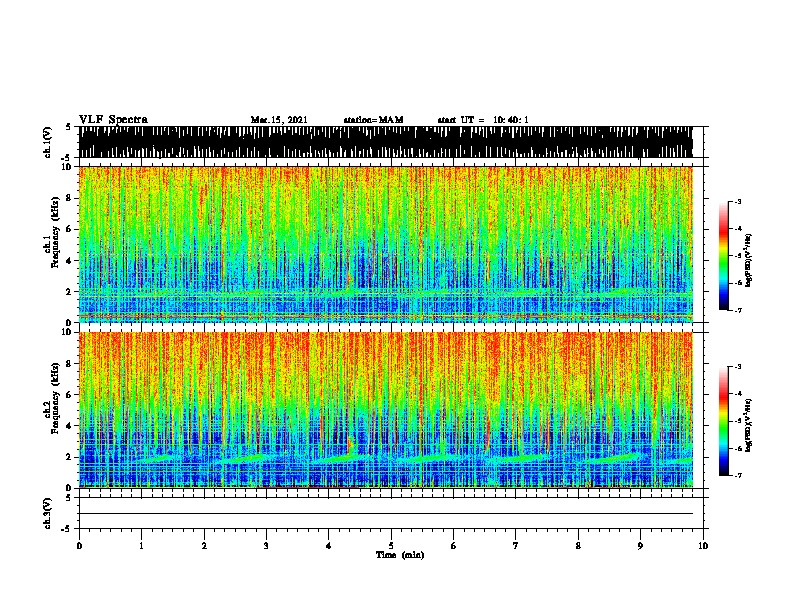This screenshot has width=792, height=612.
Task: Click the ch.2 color bar log(PSD) label
Action: coord(749,425)
